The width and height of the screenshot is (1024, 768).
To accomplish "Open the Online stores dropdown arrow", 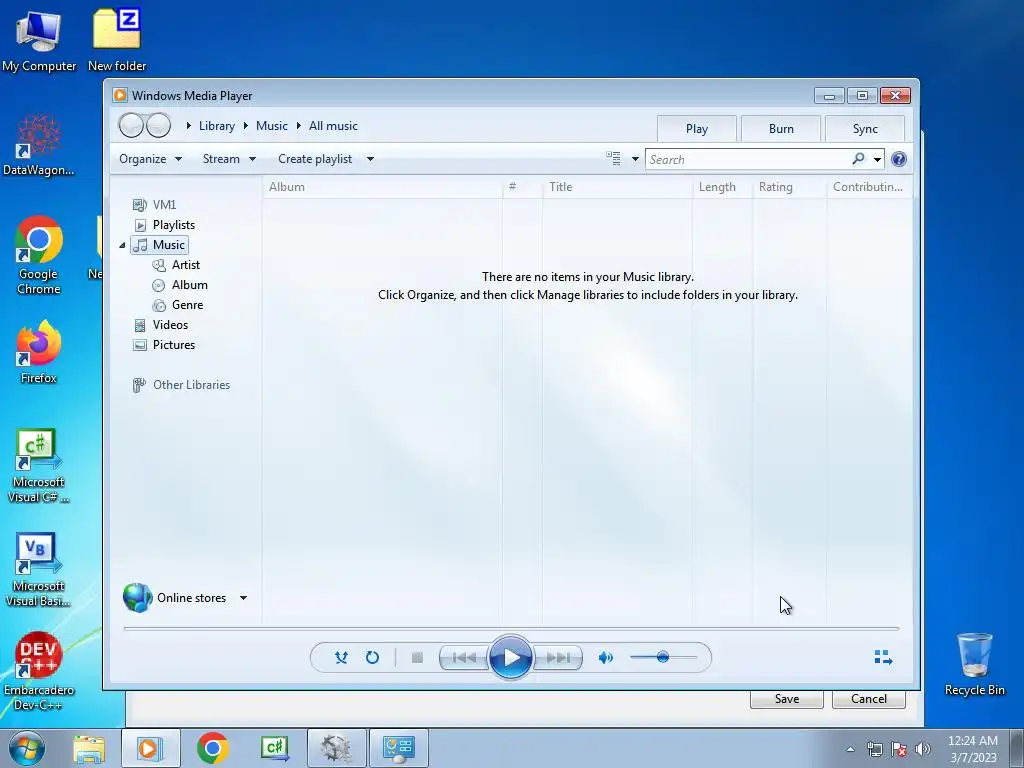I will click(243, 598).
